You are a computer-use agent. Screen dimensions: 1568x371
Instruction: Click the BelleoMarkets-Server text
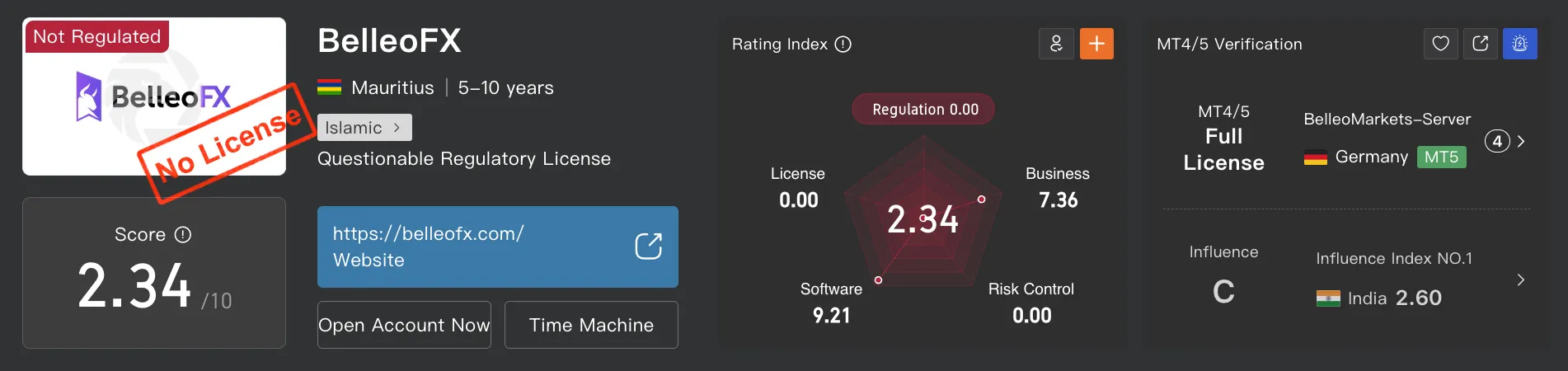tap(1387, 120)
